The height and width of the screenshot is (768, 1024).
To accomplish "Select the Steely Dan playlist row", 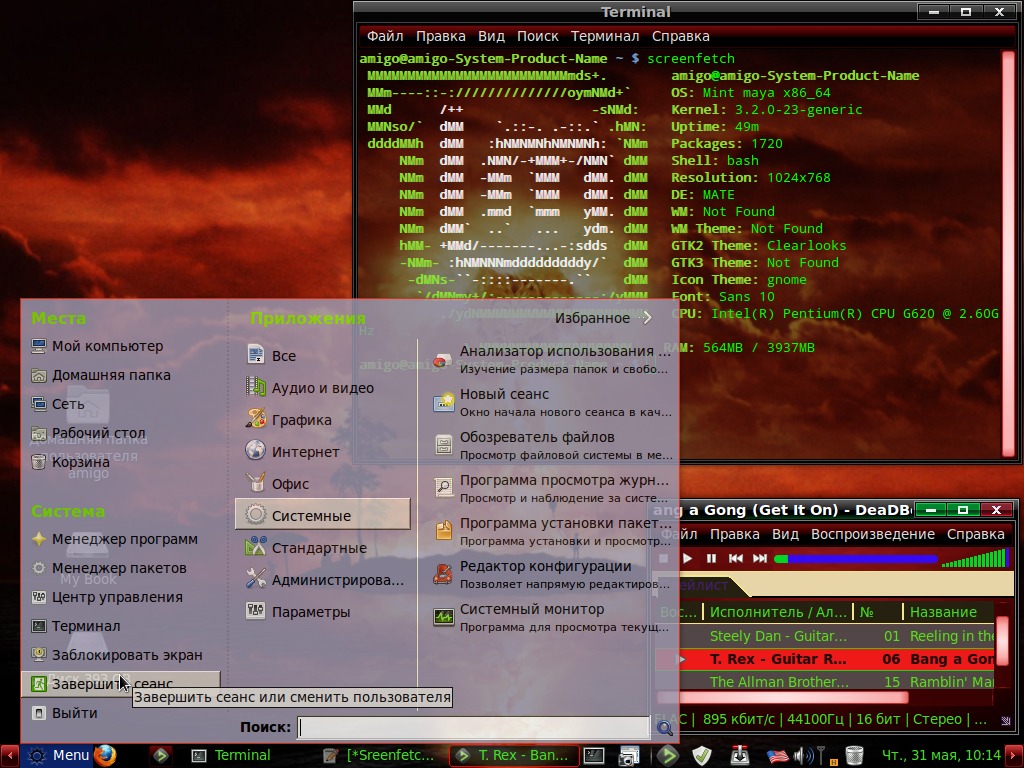I will (825, 636).
